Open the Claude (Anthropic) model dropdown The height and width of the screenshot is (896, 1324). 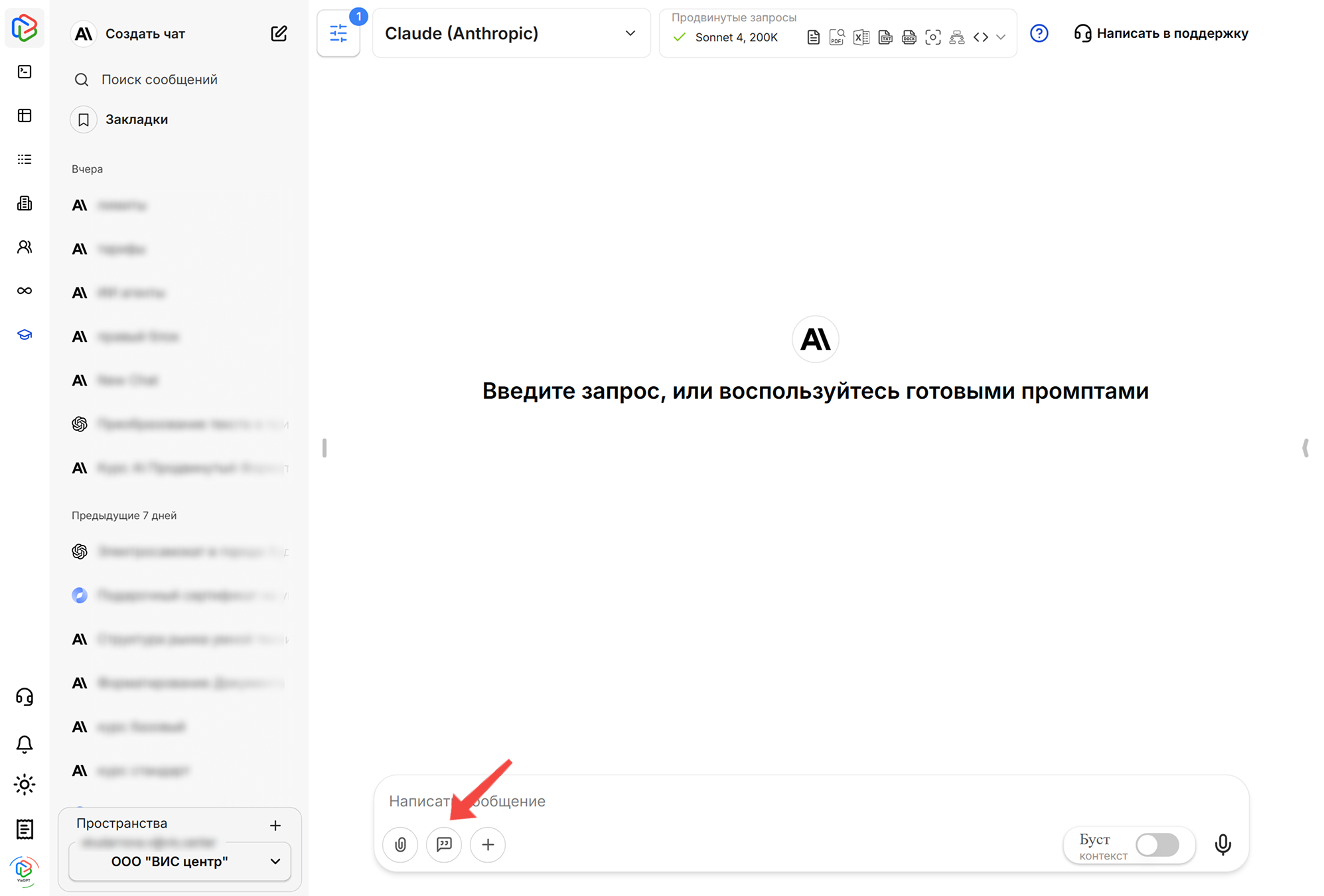pyautogui.click(x=511, y=33)
